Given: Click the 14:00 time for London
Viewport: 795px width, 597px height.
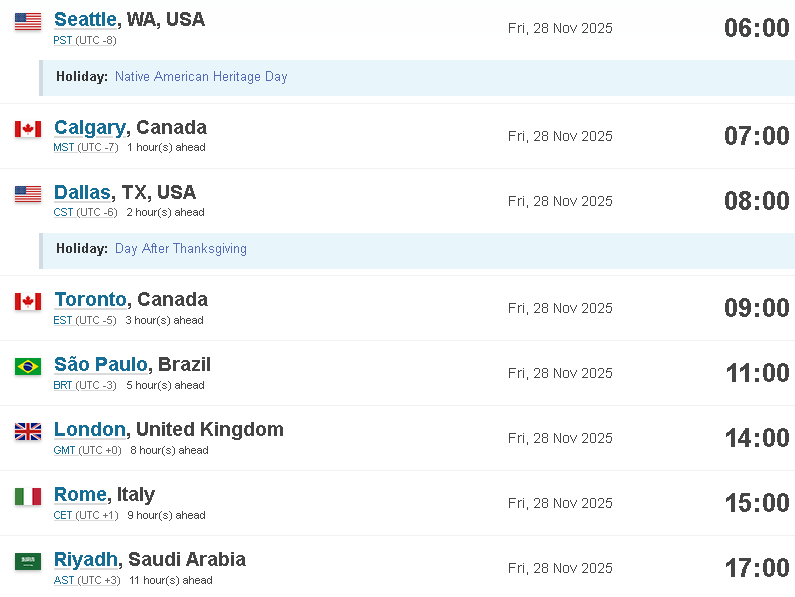Looking at the screenshot, I should (757, 438).
